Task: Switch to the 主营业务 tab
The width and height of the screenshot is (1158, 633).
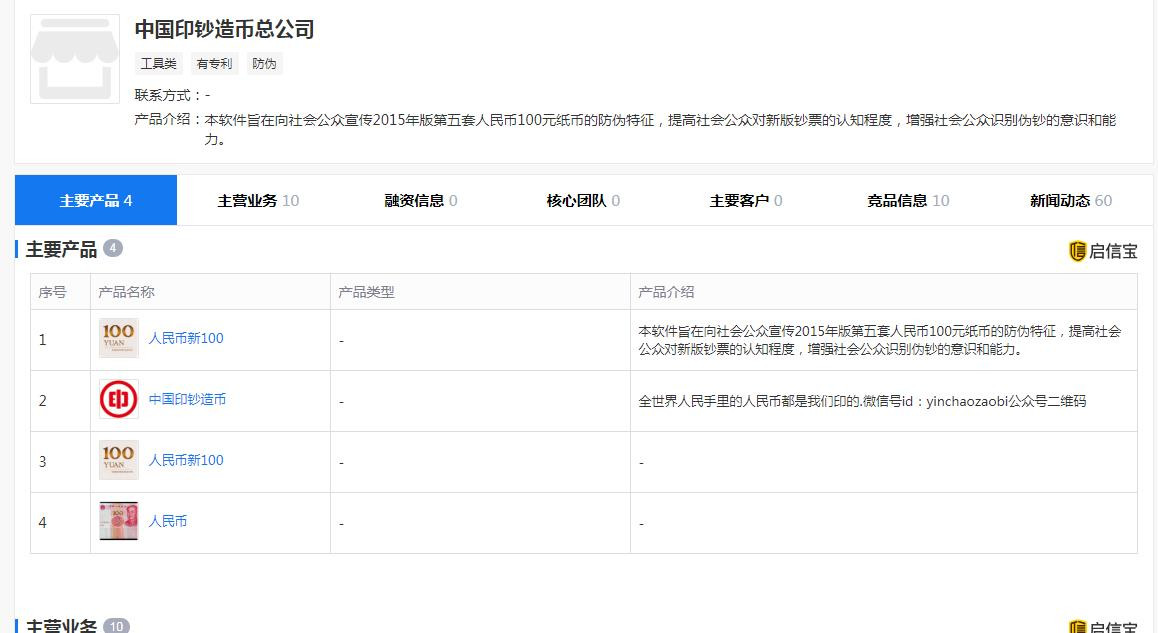Action: point(258,201)
